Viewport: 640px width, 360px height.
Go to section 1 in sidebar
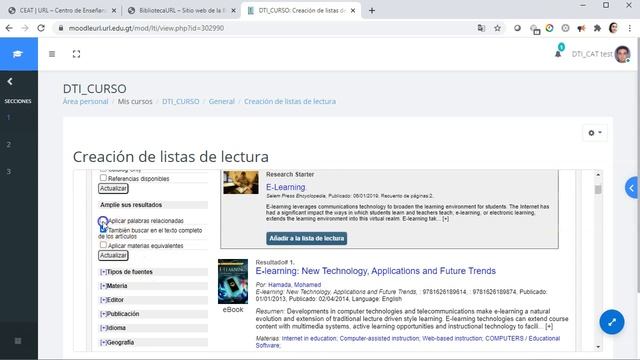9,118
